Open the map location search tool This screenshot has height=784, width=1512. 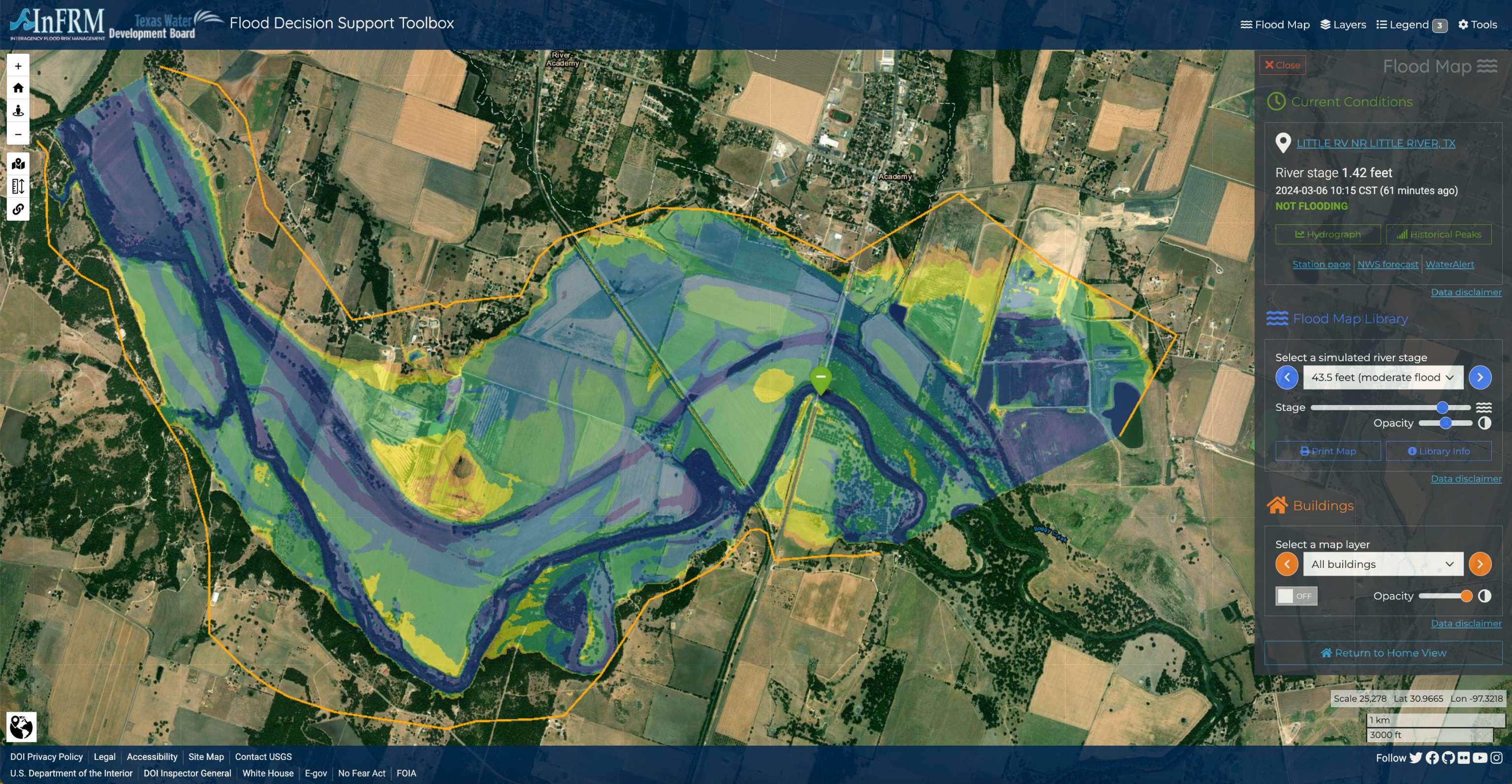pos(18,164)
